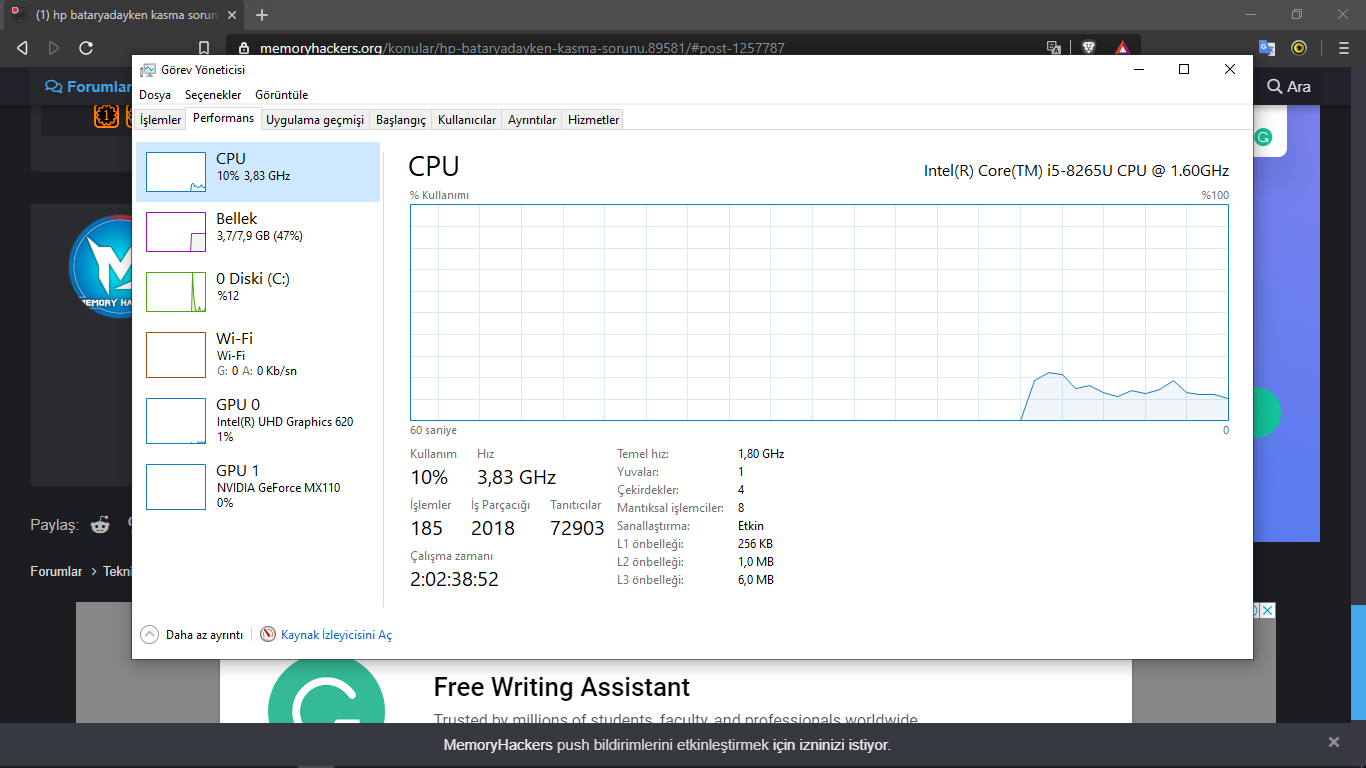Click the Task Manager title bar icon
This screenshot has height=768, width=1366.
point(148,70)
